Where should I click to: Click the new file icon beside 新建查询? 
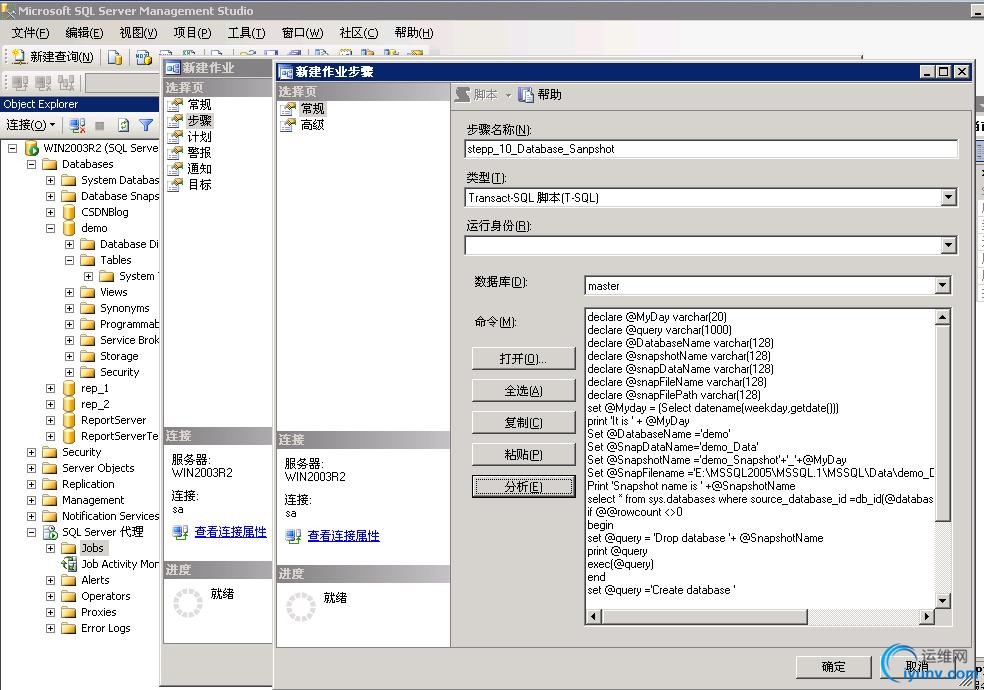click(114, 58)
